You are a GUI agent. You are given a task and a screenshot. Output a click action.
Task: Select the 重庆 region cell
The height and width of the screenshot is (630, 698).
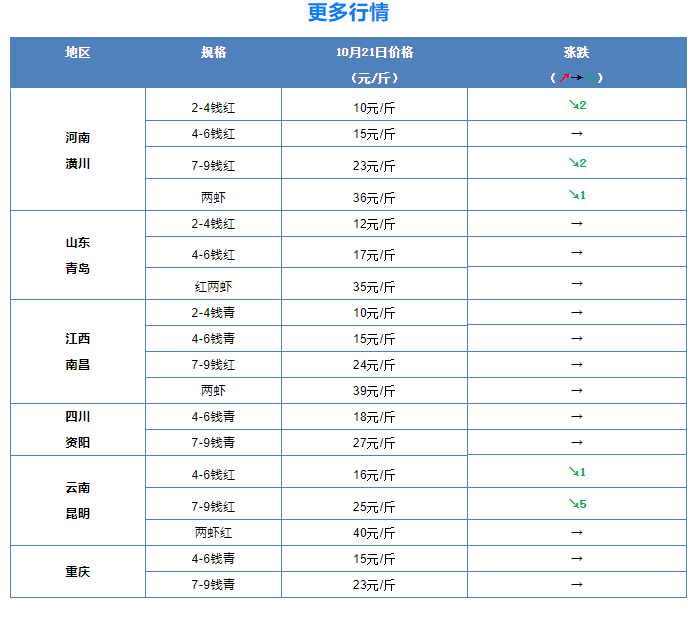tap(78, 572)
